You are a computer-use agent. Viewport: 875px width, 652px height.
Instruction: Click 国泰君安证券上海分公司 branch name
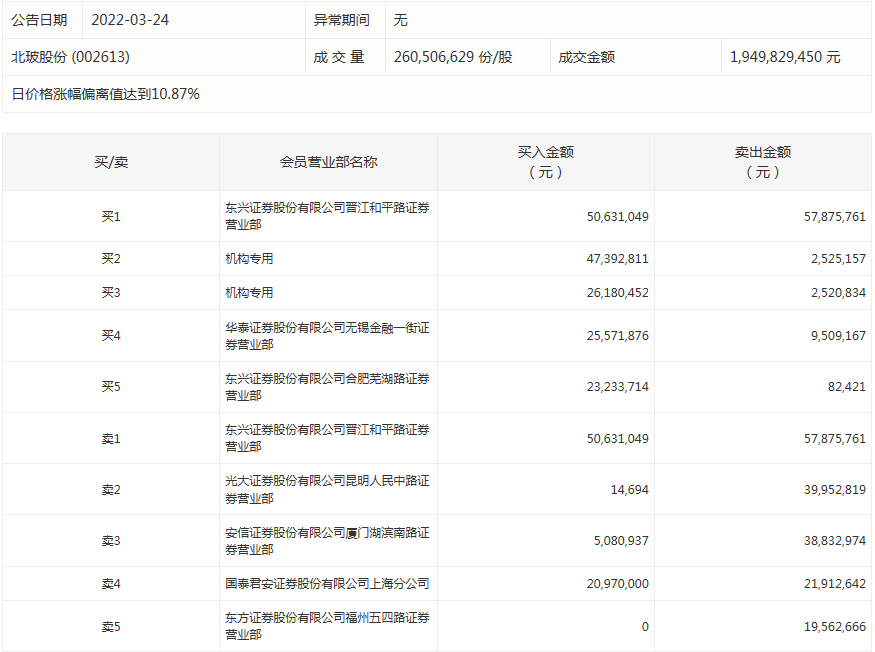pos(327,583)
